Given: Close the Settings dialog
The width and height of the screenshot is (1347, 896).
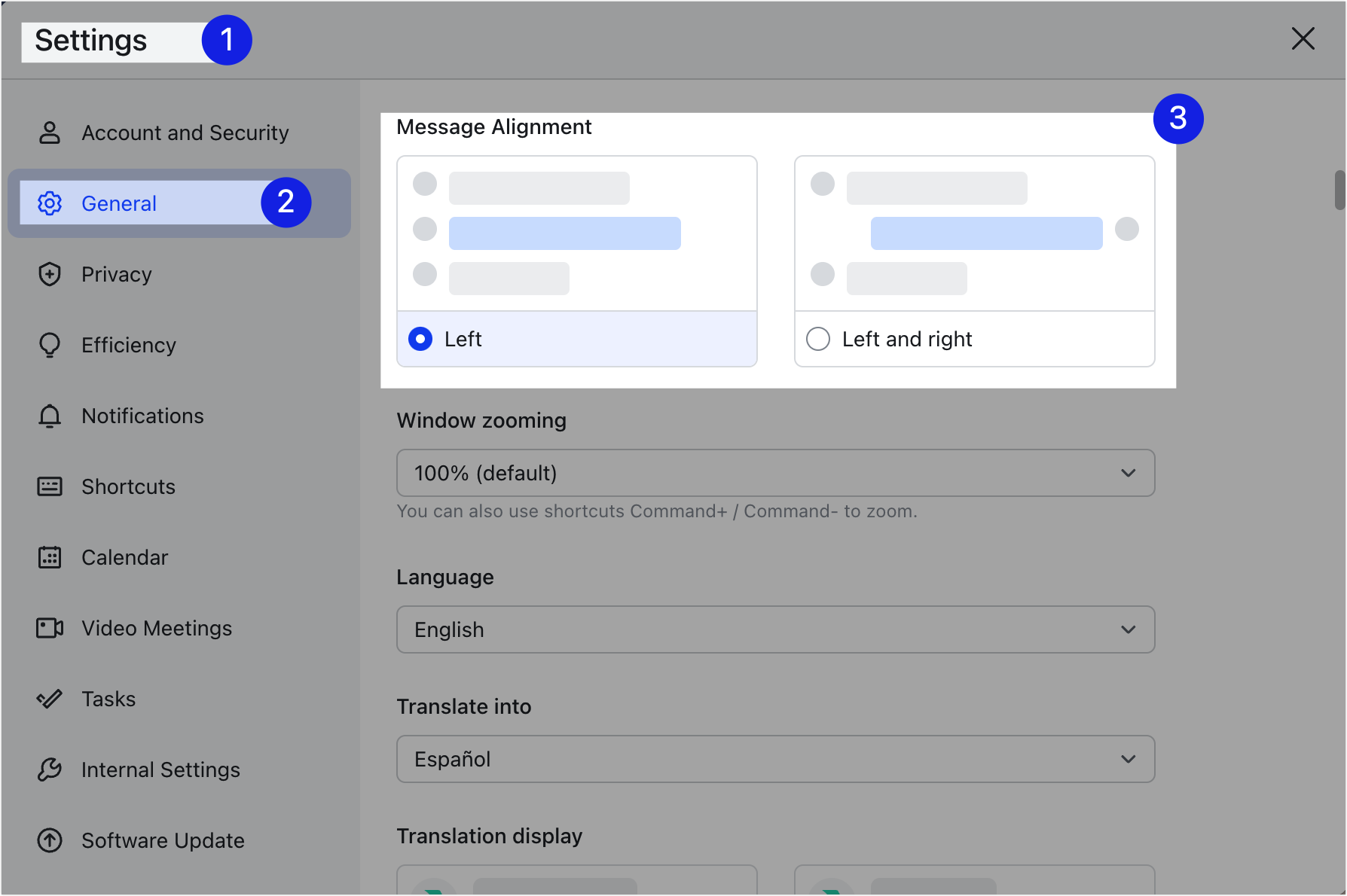Looking at the screenshot, I should click(x=1303, y=39).
